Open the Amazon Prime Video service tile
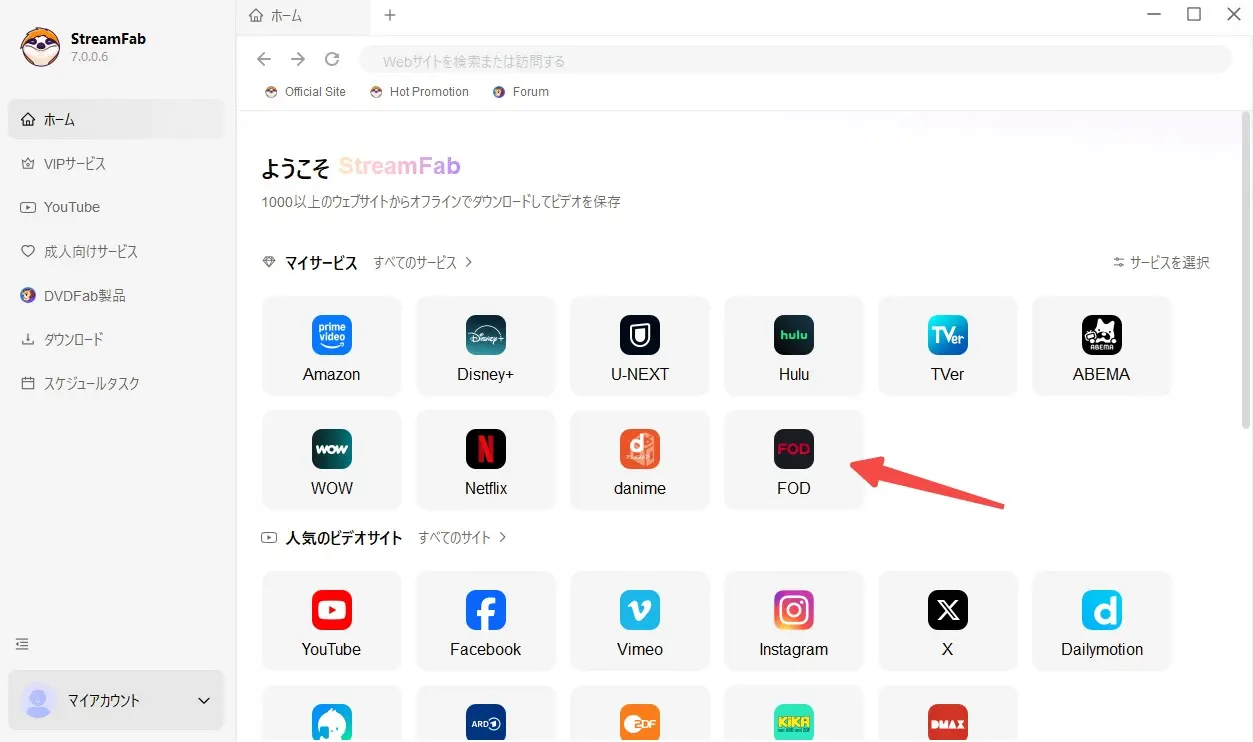This screenshot has width=1253, height=742. (x=331, y=346)
